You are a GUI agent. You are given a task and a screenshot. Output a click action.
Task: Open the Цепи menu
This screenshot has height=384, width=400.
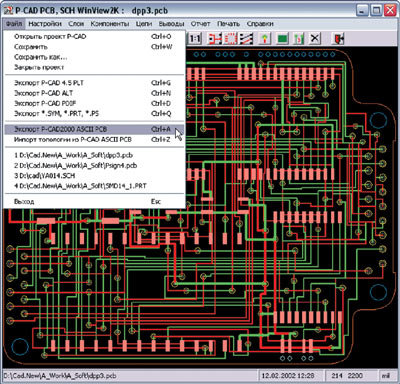144,24
